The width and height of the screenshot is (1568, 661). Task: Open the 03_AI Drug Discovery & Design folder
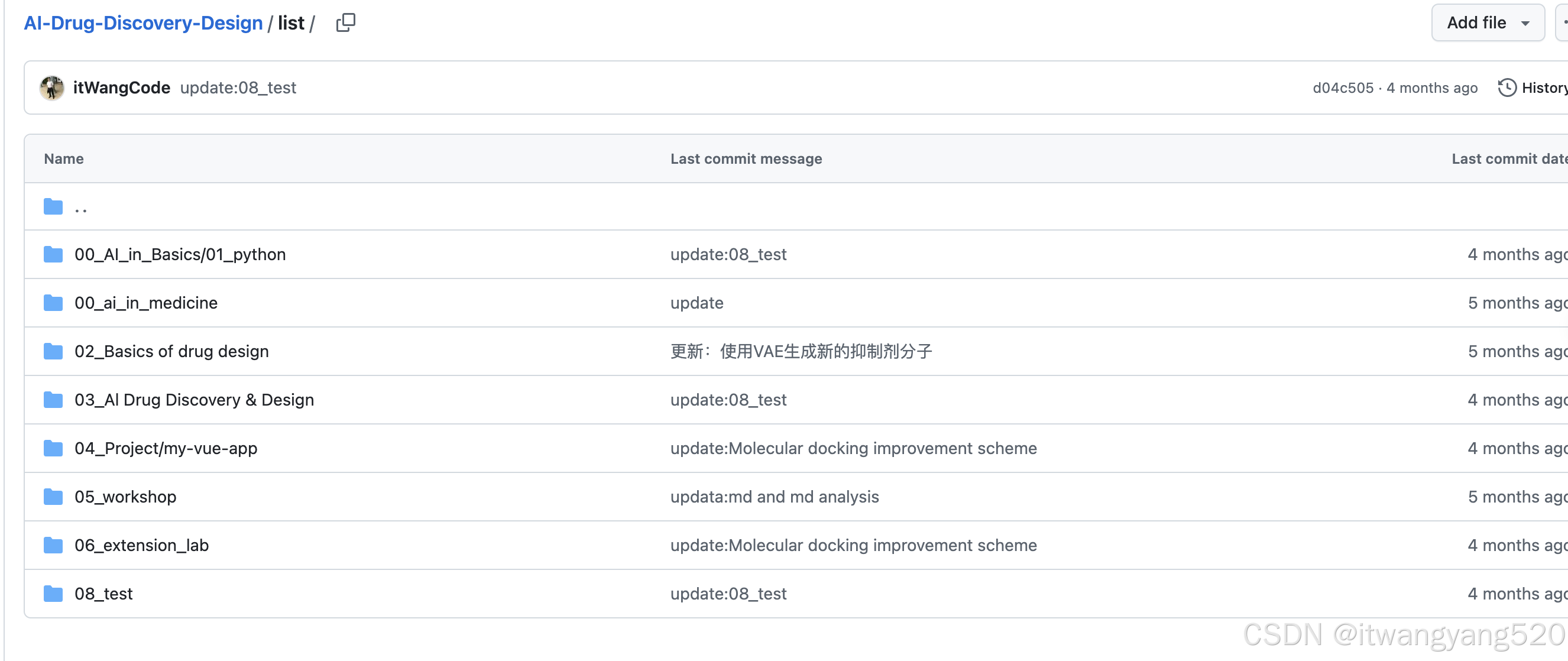point(194,400)
